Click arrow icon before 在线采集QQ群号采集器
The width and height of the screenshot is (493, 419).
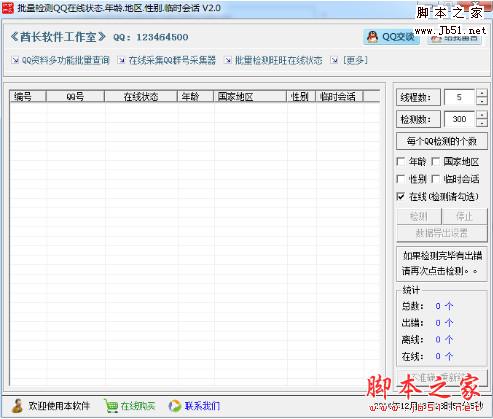click(x=122, y=60)
